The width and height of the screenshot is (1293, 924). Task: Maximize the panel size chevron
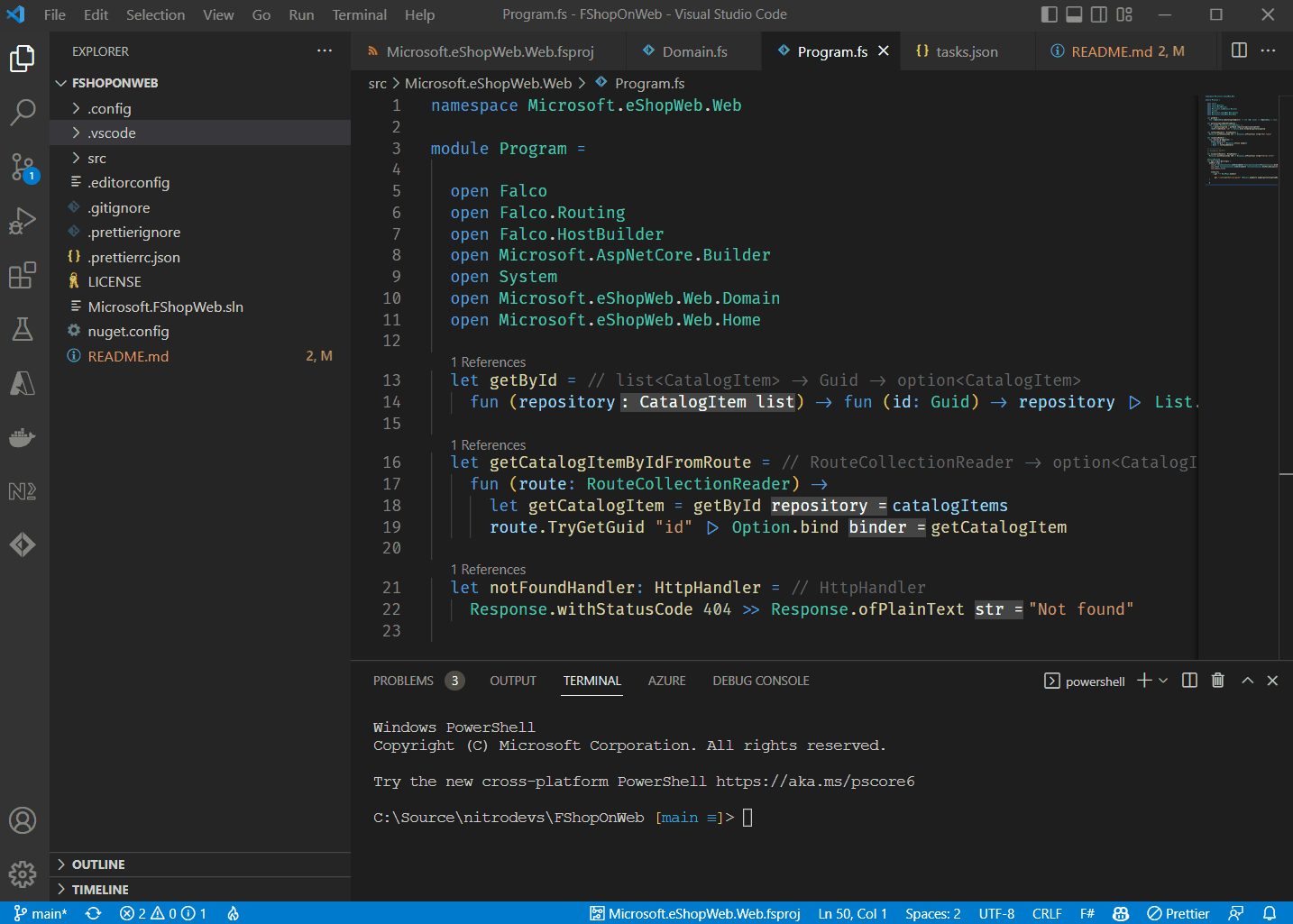(x=1248, y=681)
